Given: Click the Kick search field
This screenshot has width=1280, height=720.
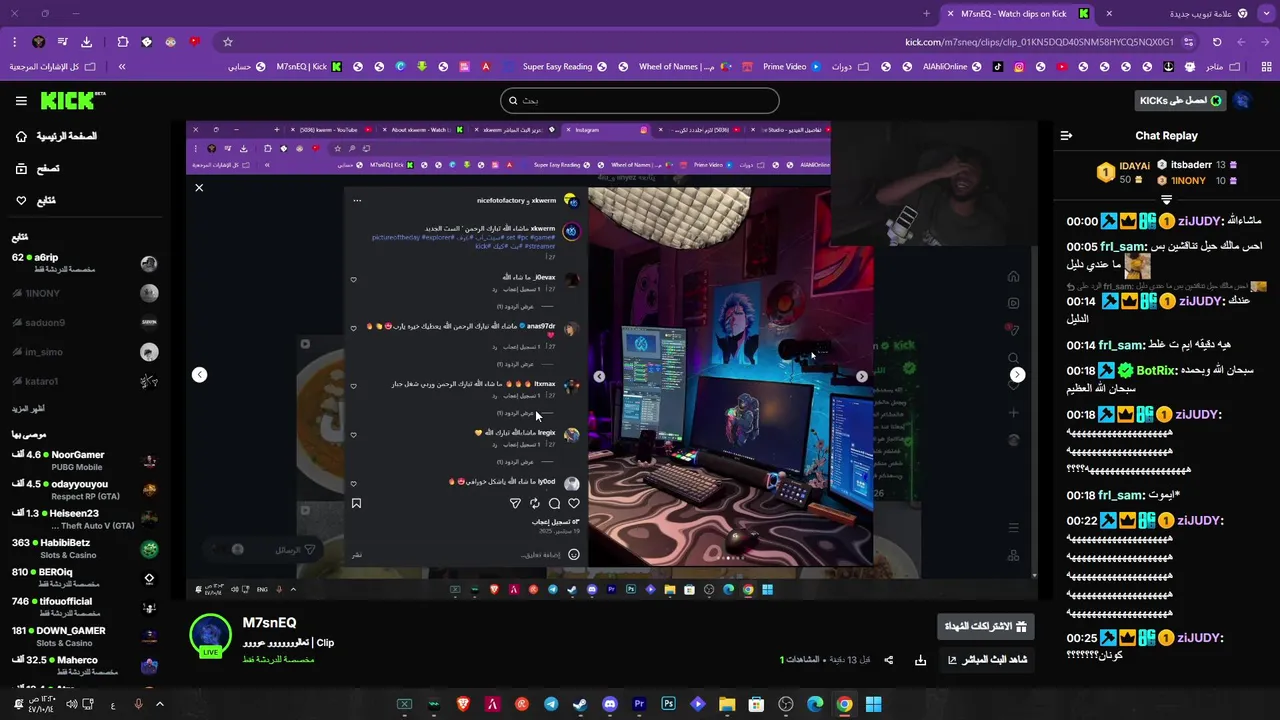Looking at the screenshot, I should tap(640, 100).
